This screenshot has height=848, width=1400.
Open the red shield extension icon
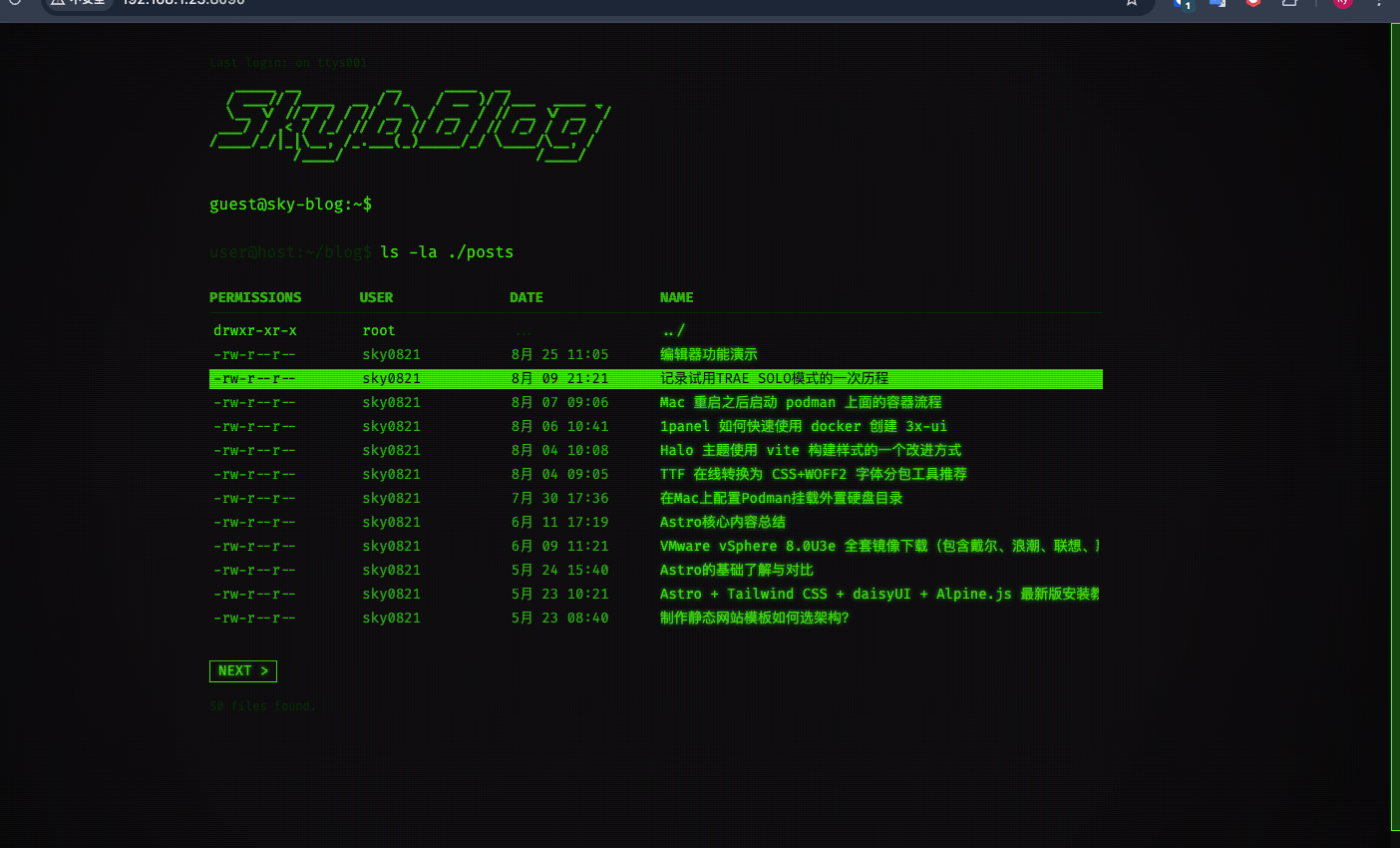[1253, 3]
